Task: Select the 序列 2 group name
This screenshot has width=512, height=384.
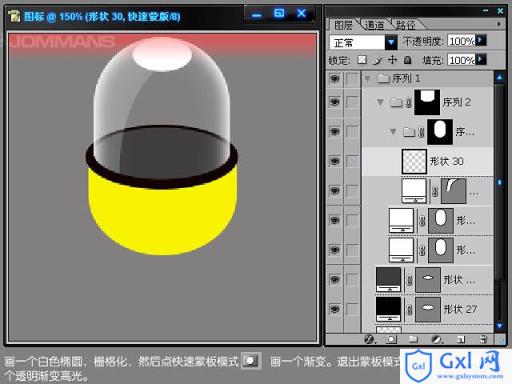Action: (456, 102)
